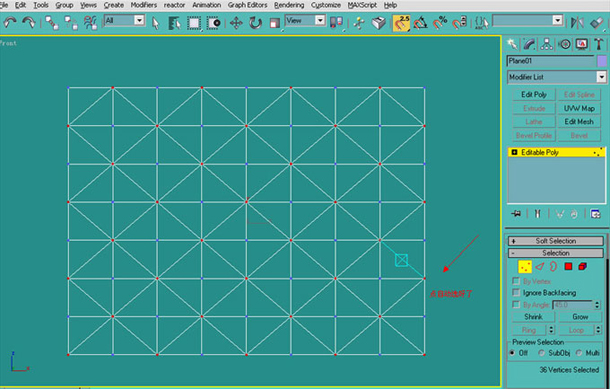Activate the Select and Link tool

coord(52,23)
